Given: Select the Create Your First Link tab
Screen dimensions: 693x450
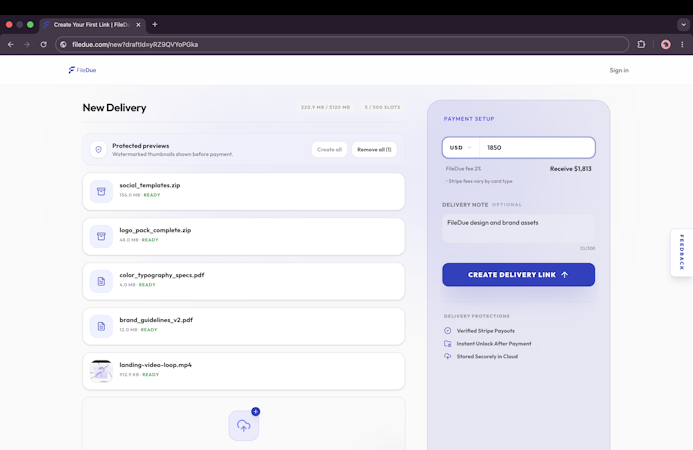Looking at the screenshot, I should [x=92, y=25].
